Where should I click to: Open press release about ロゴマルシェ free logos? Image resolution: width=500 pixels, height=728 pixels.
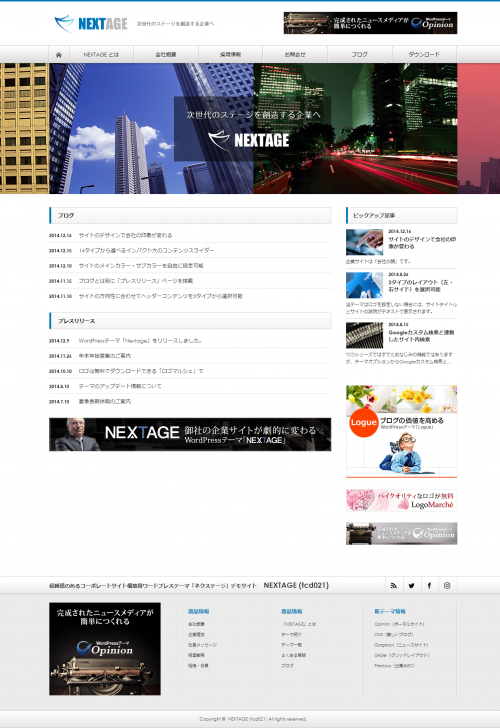[141, 371]
